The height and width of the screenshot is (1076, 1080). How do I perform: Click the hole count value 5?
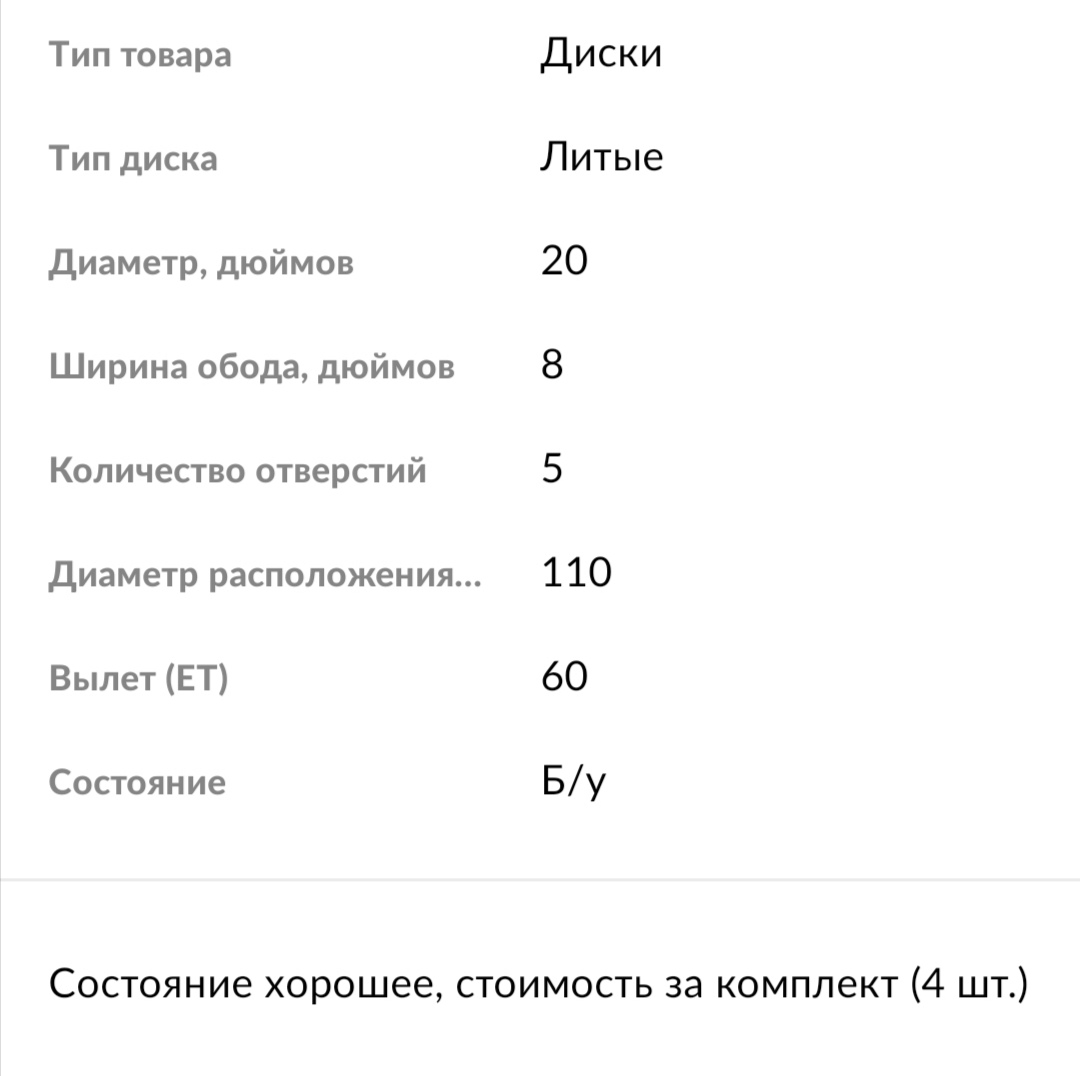coord(552,470)
